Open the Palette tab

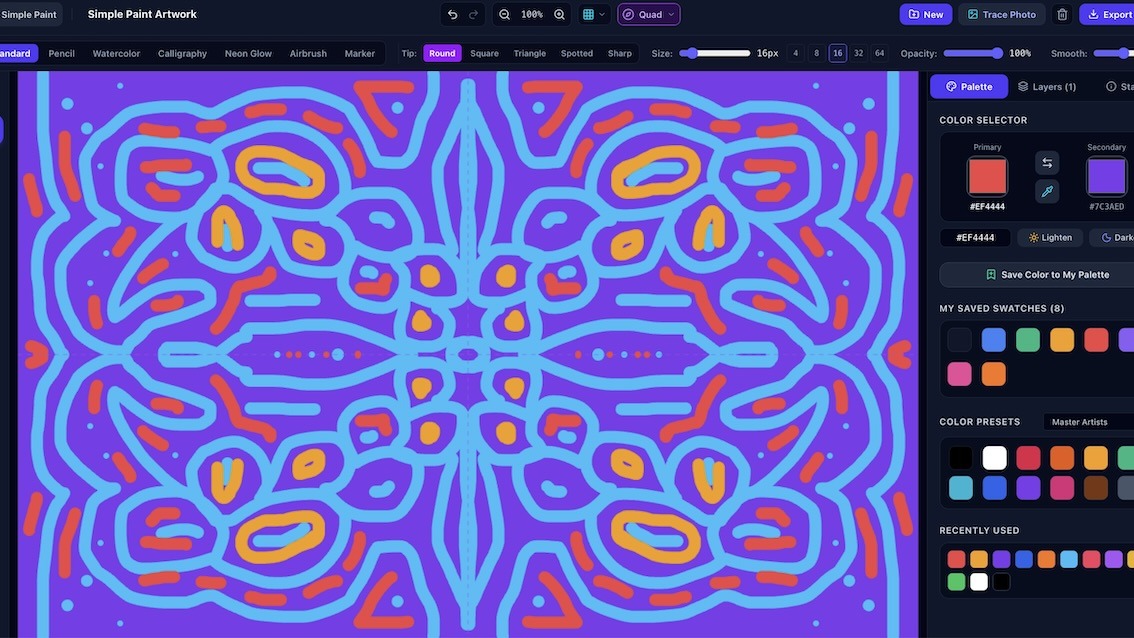tap(969, 87)
